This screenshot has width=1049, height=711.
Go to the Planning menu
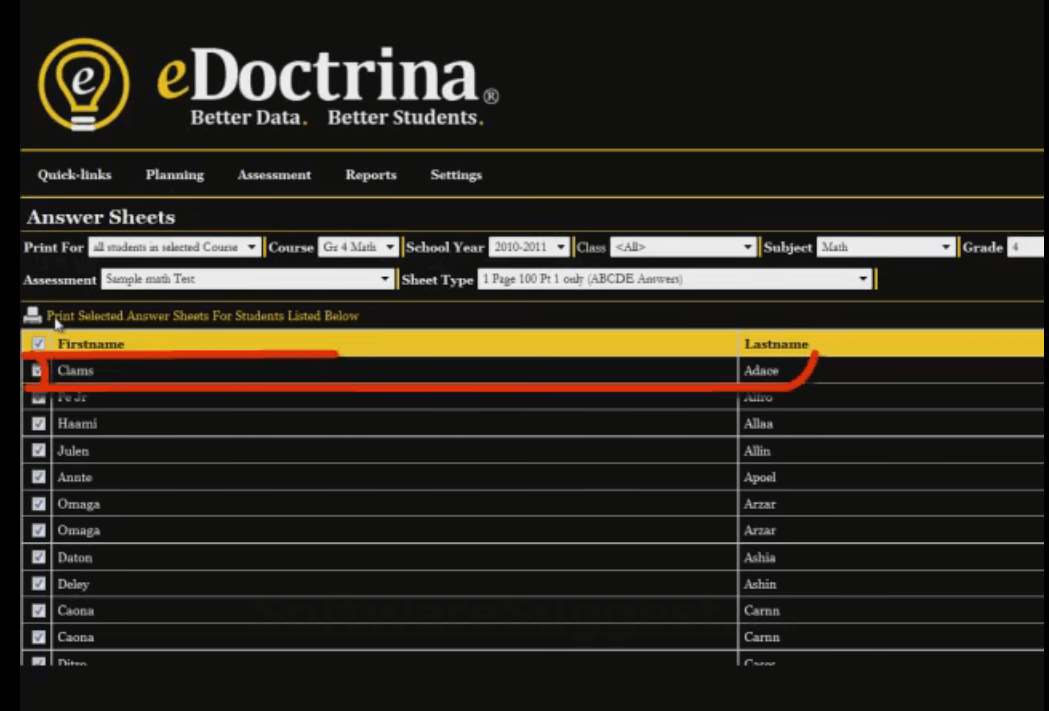pyautogui.click(x=174, y=175)
